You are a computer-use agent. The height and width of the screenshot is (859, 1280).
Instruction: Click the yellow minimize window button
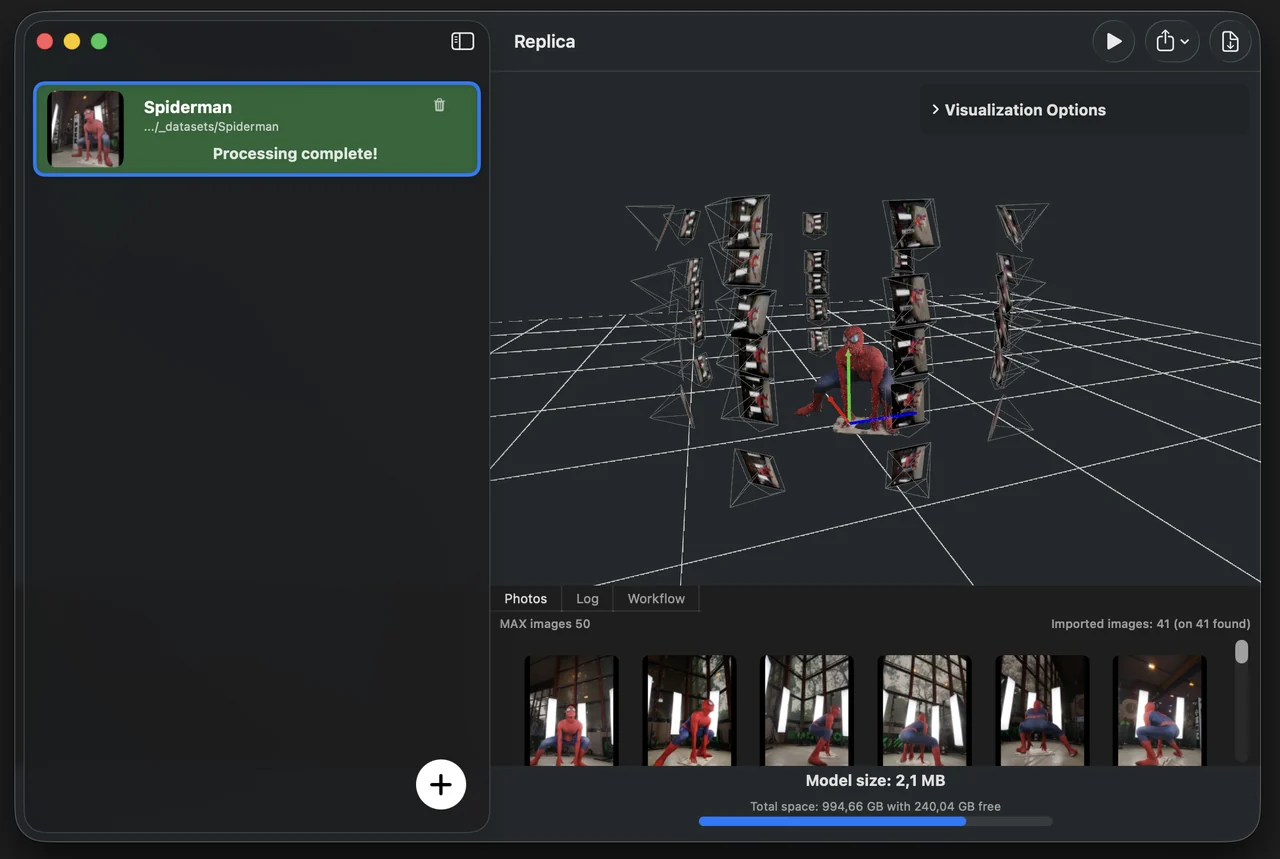72,41
